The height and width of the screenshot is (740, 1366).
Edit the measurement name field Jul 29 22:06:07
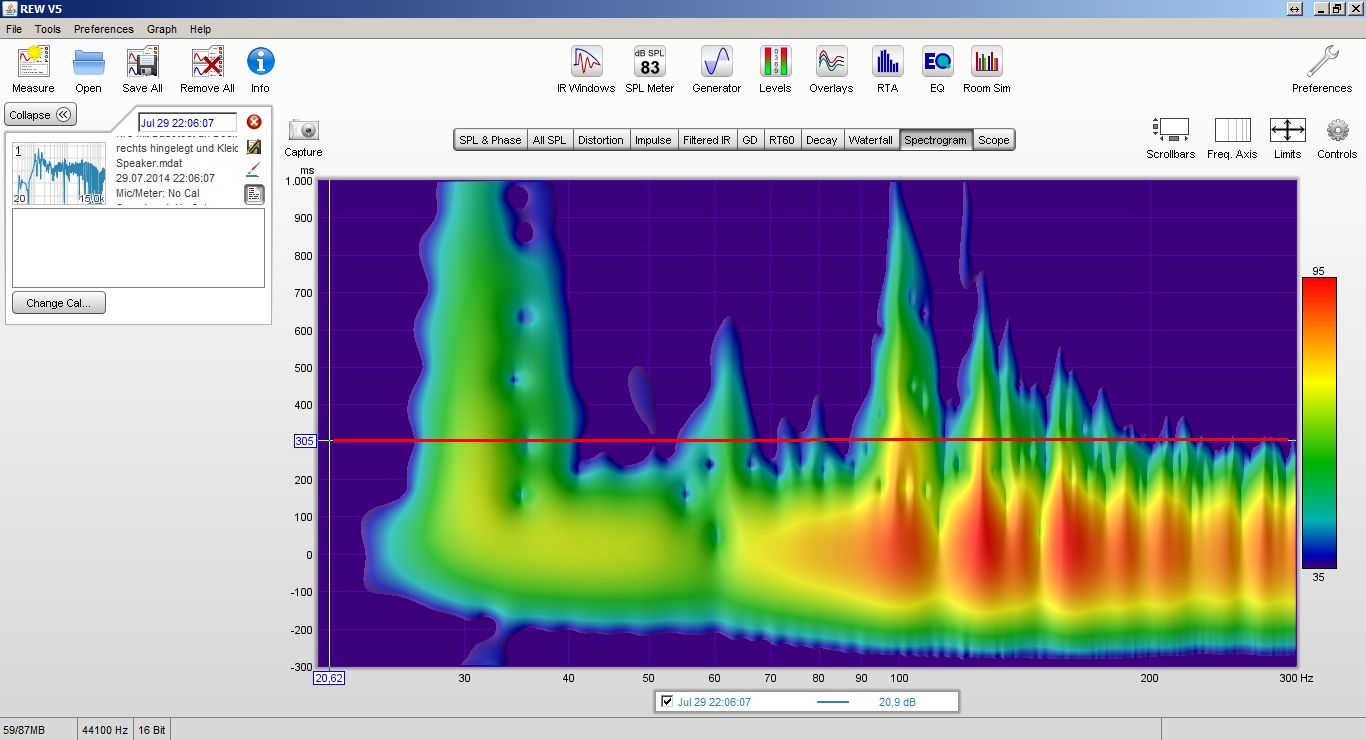coord(187,123)
